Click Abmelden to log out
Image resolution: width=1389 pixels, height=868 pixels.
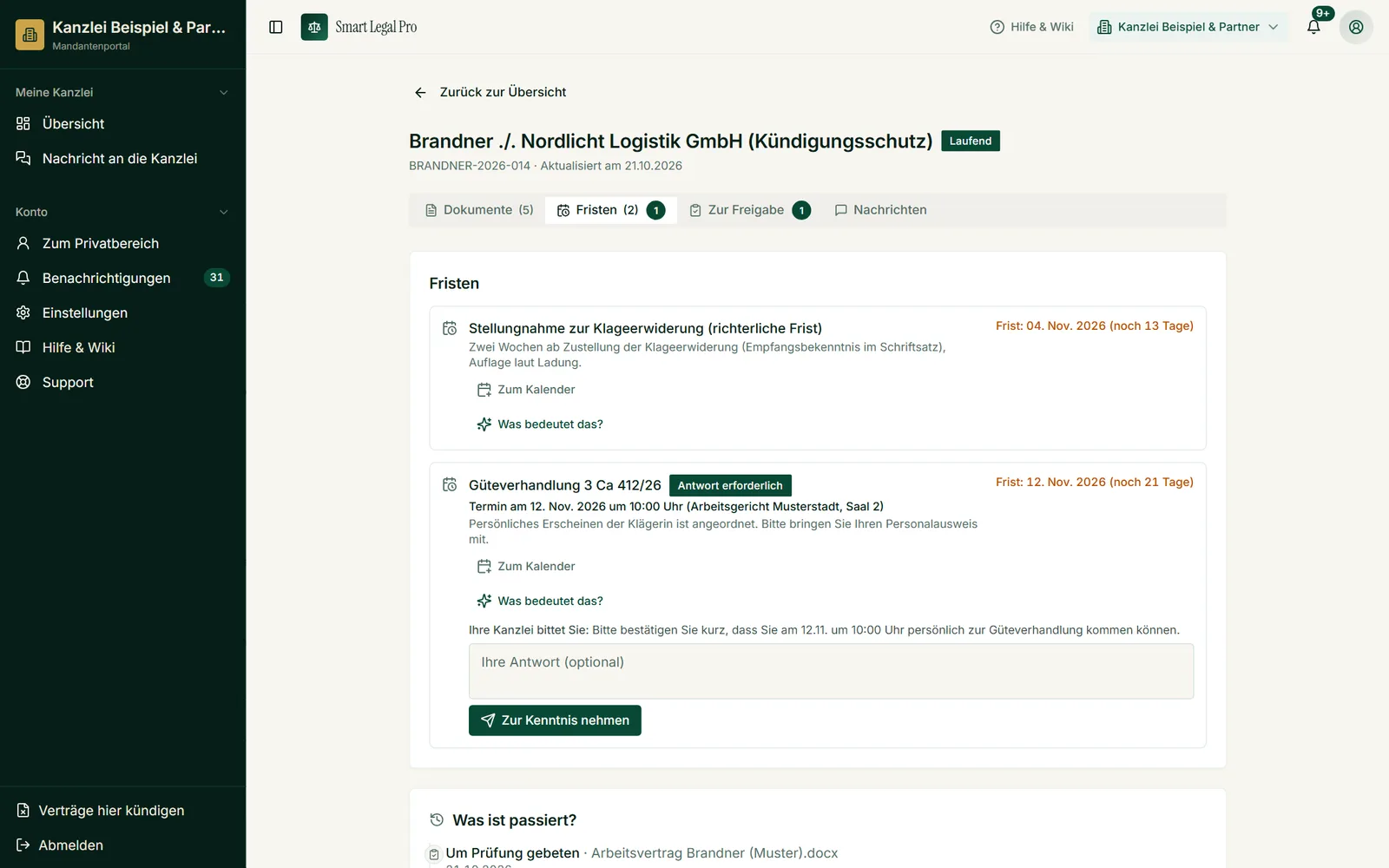(x=123, y=845)
